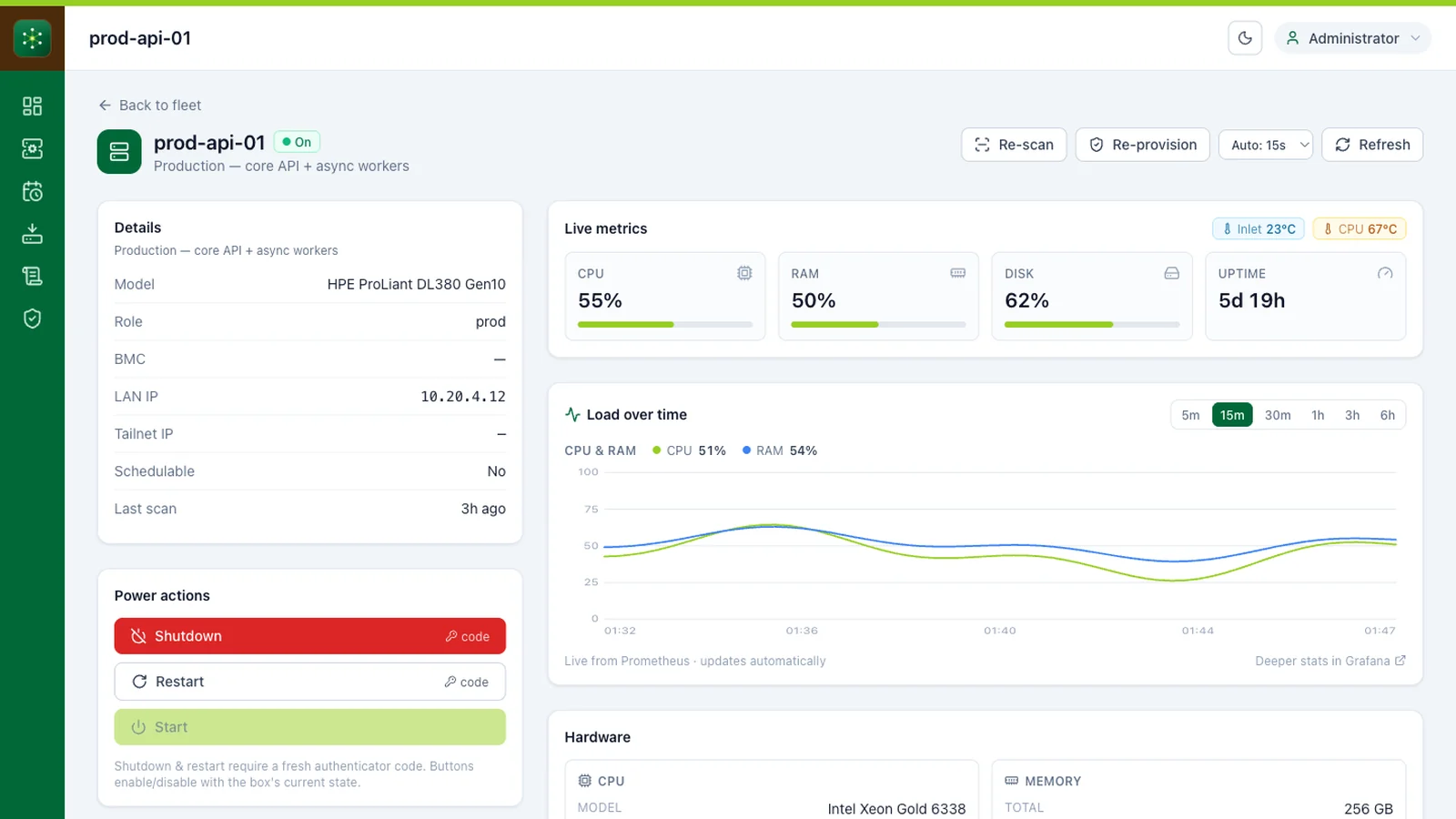Toggle the RAM series legend

coord(780,450)
